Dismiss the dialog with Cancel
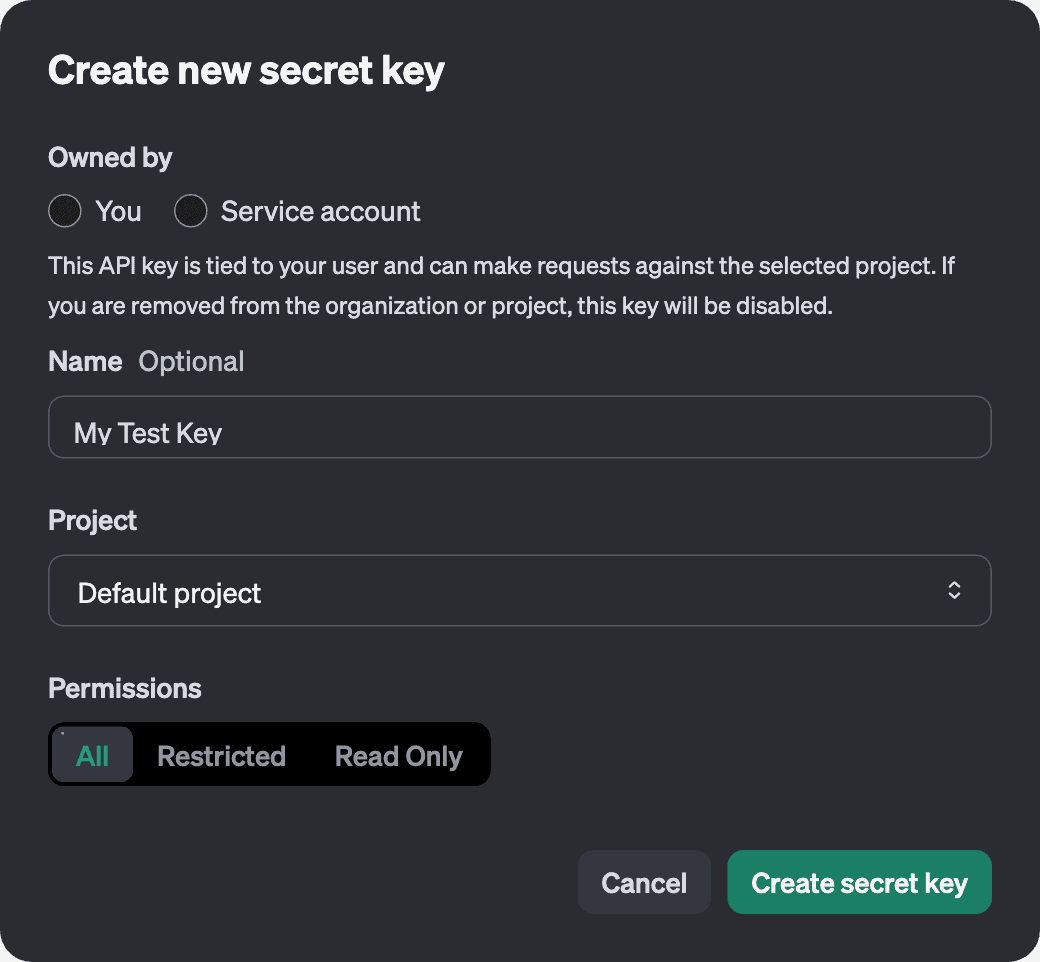This screenshot has width=1040, height=962. click(644, 882)
